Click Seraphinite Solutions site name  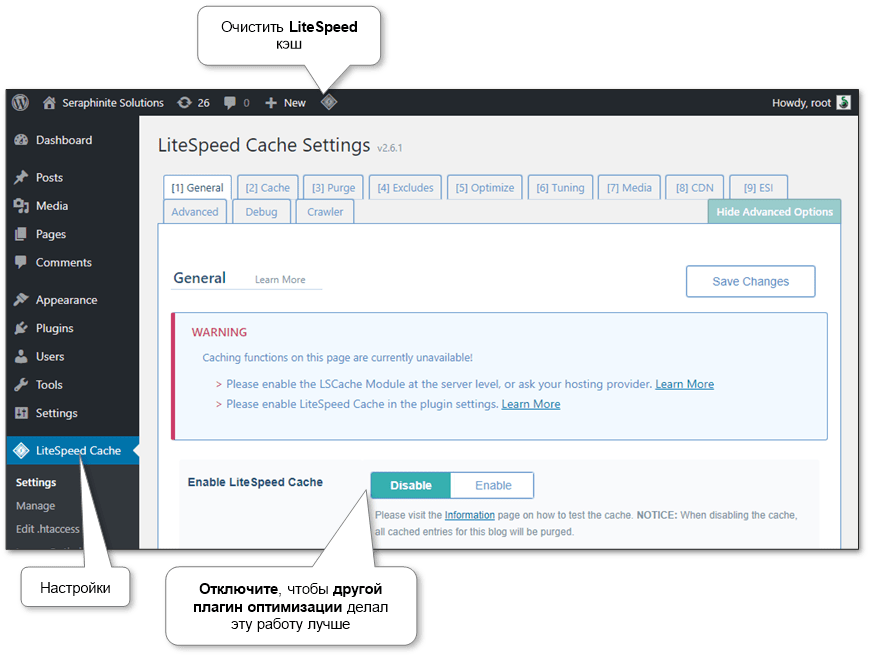point(113,103)
